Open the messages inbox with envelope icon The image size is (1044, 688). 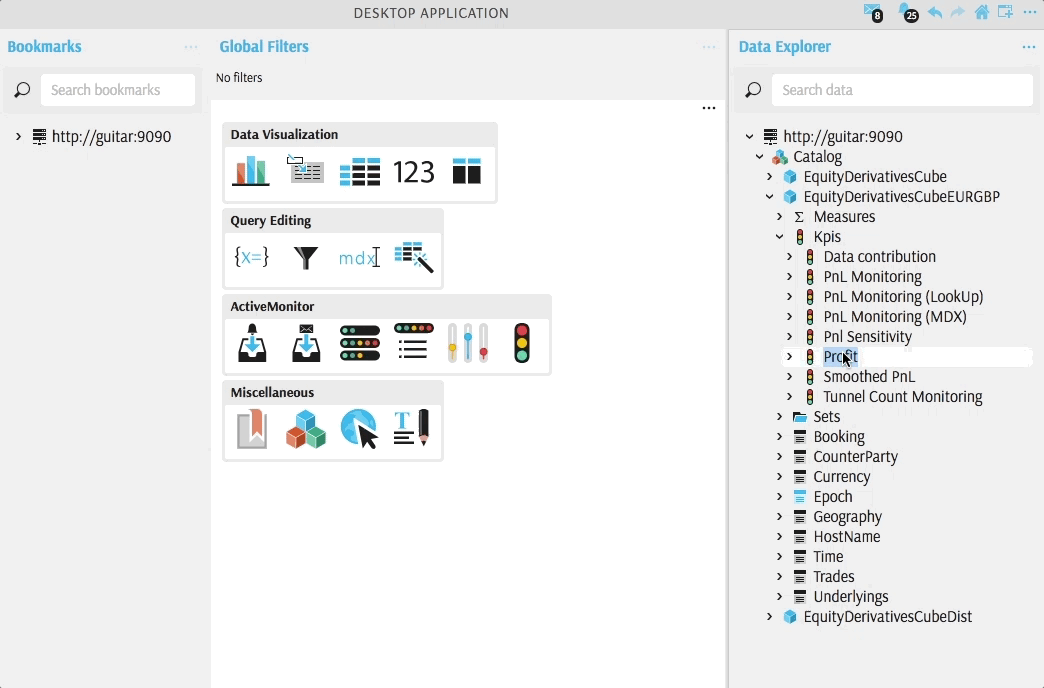[x=306, y=343]
